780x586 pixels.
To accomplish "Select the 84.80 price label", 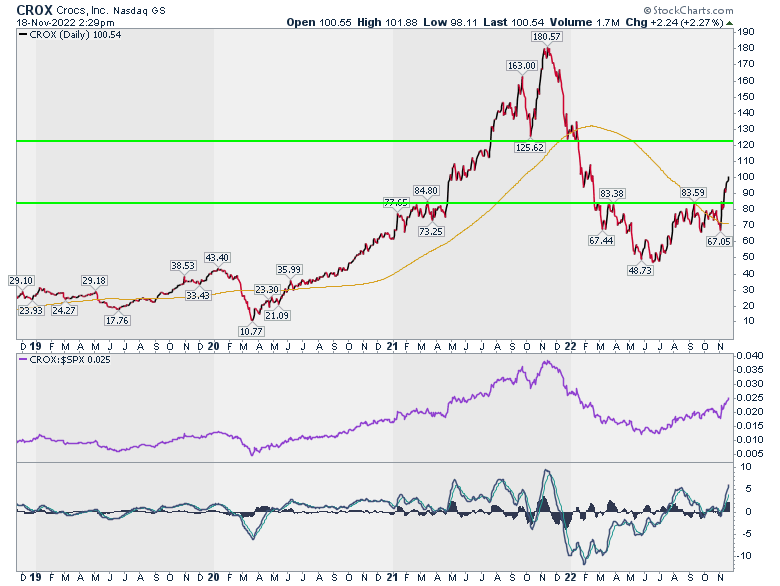I will (426, 191).
